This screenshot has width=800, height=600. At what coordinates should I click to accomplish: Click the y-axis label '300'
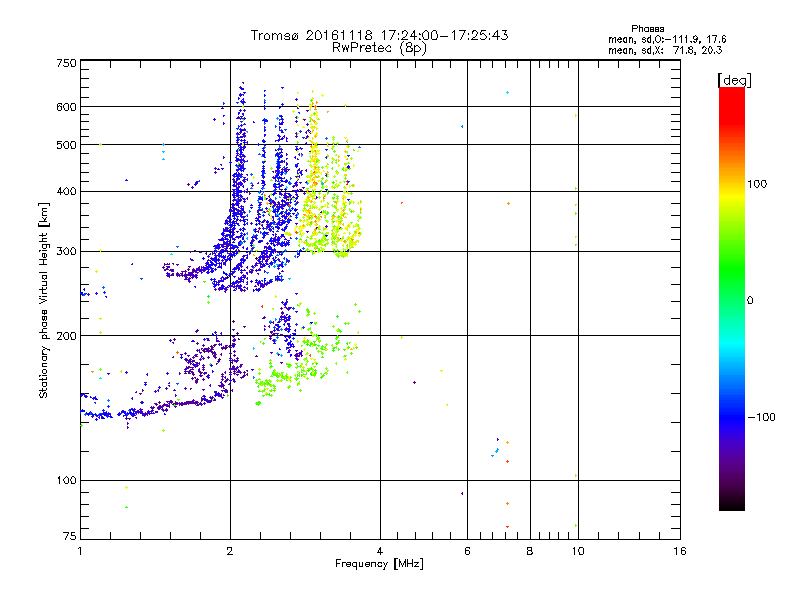click(x=66, y=252)
